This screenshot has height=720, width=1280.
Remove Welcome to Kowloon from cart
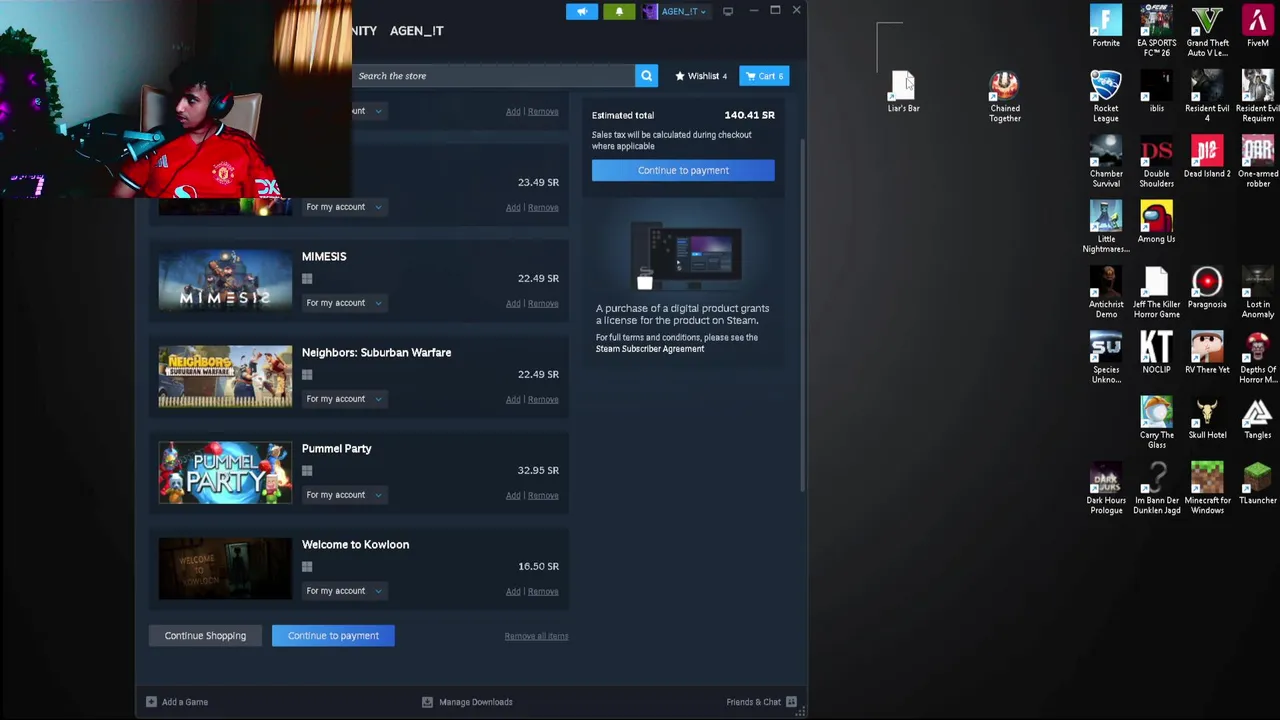pyautogui.click(x=543, y=591)
